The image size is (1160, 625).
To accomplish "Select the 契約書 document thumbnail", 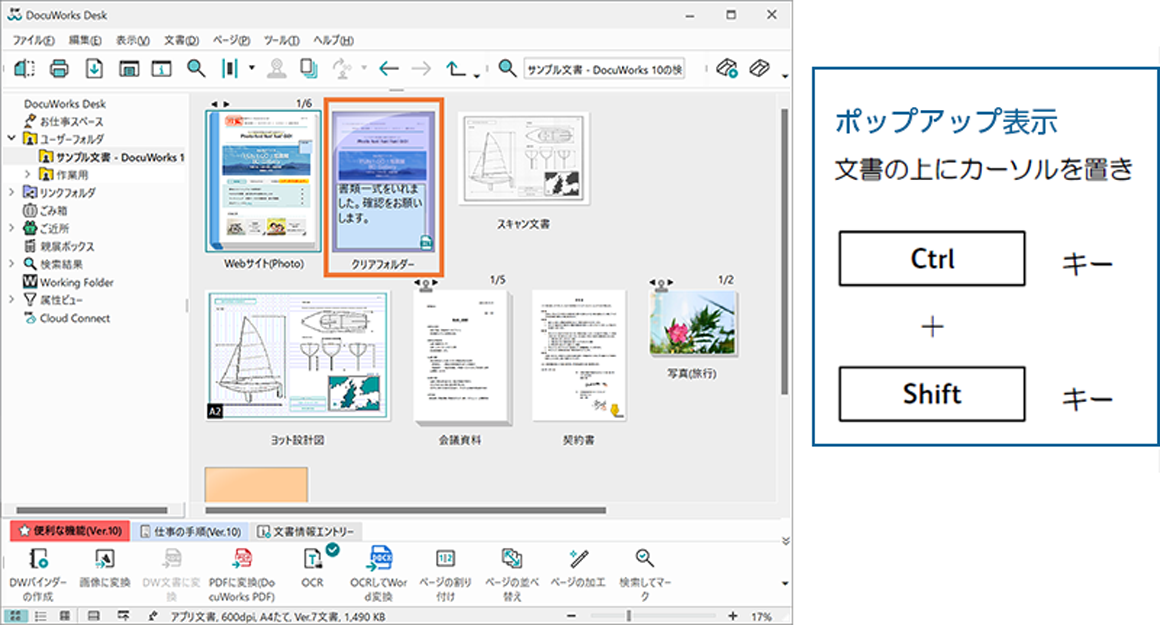I will pos(579,356).
